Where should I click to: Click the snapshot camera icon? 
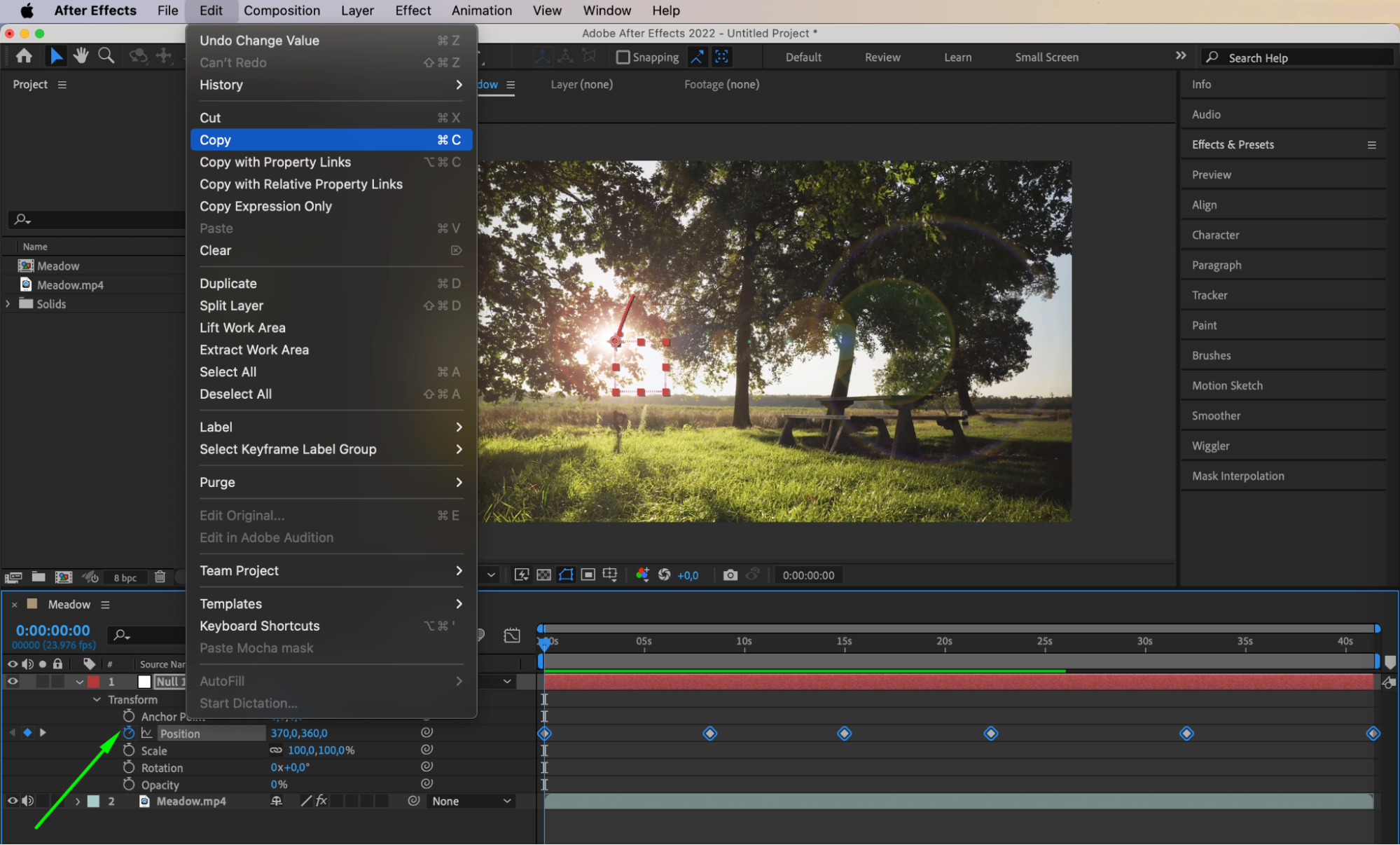pos(730,575)
